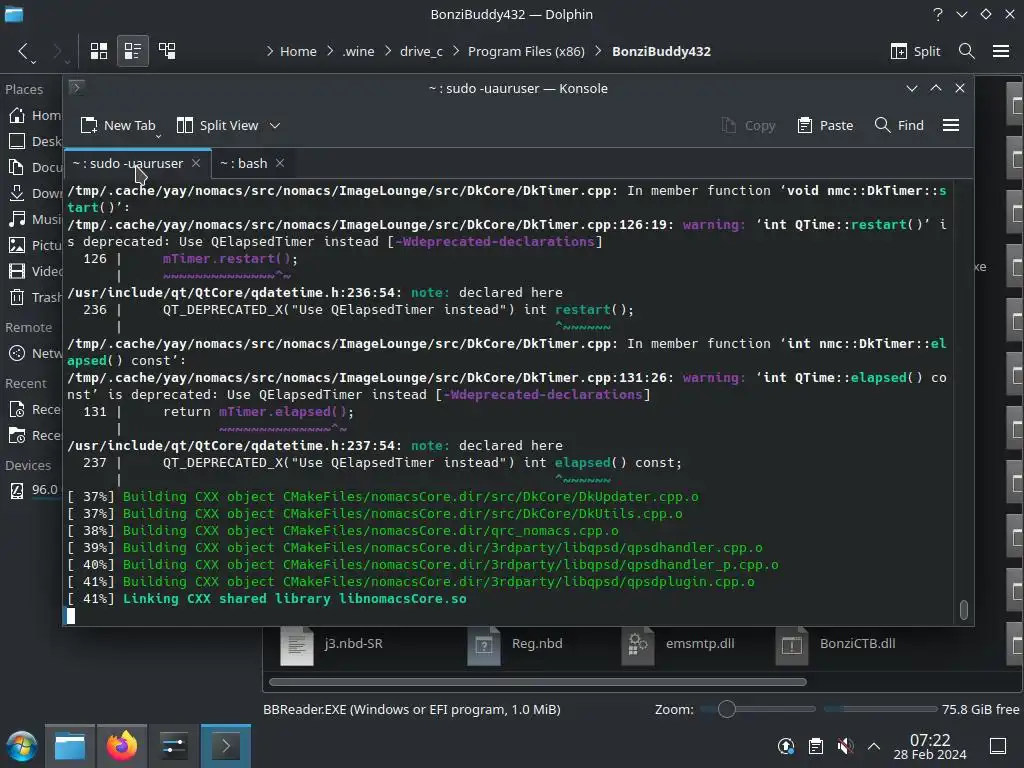Close the 'sudo -uauruser' tab
The height and width of the screenshot is (768, 1024).
(196, 163)
